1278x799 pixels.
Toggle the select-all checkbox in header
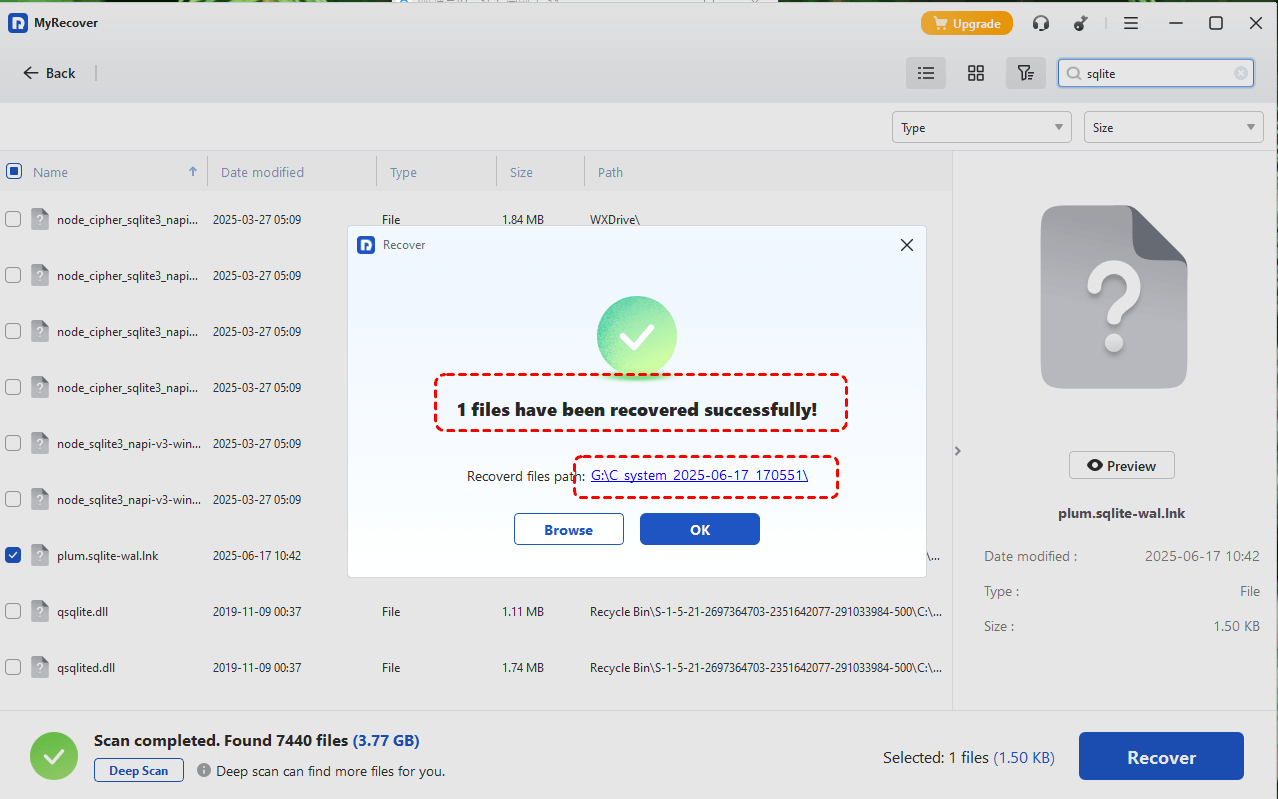14,171
